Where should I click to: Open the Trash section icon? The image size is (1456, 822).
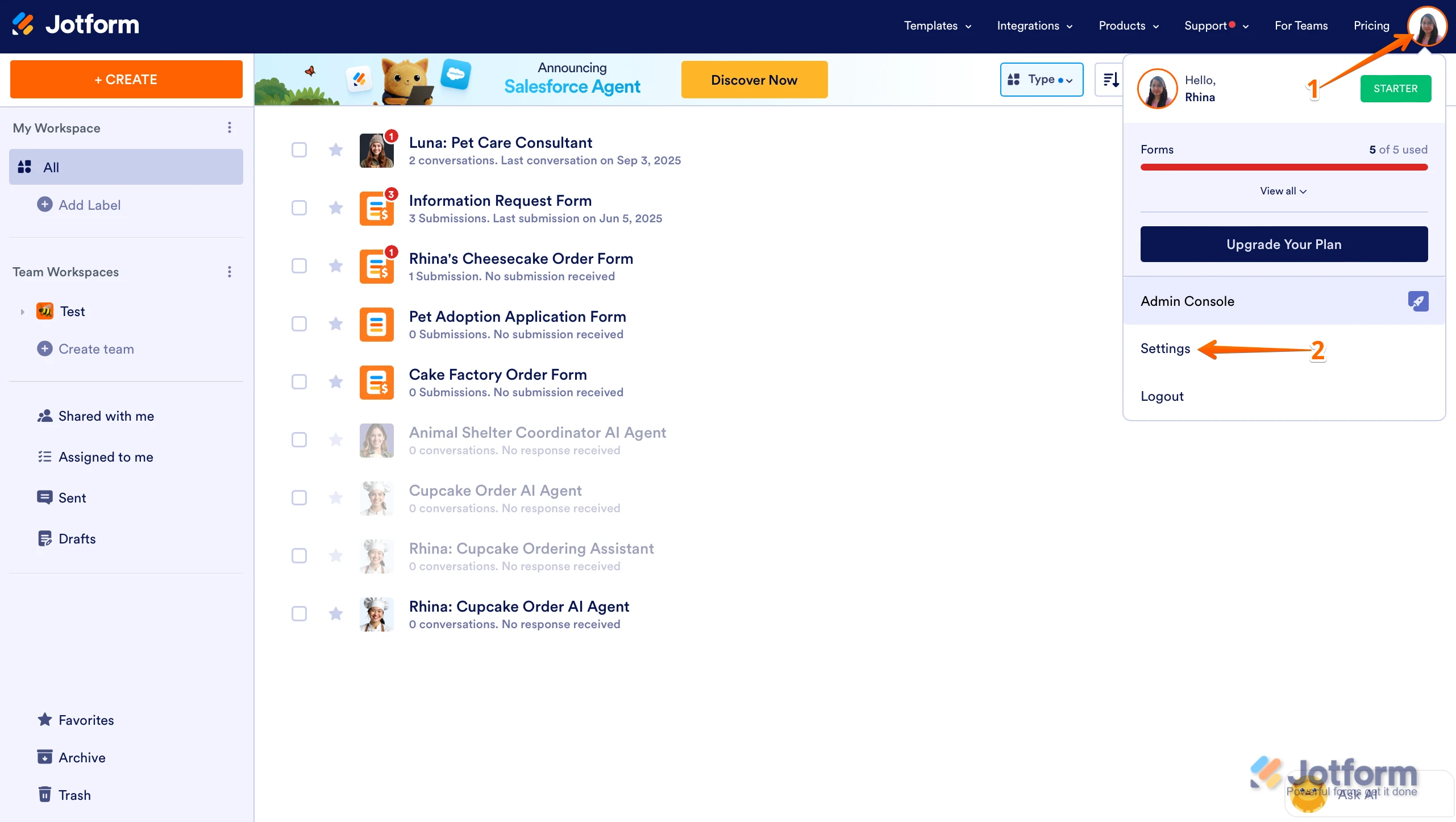coord(45,794)
